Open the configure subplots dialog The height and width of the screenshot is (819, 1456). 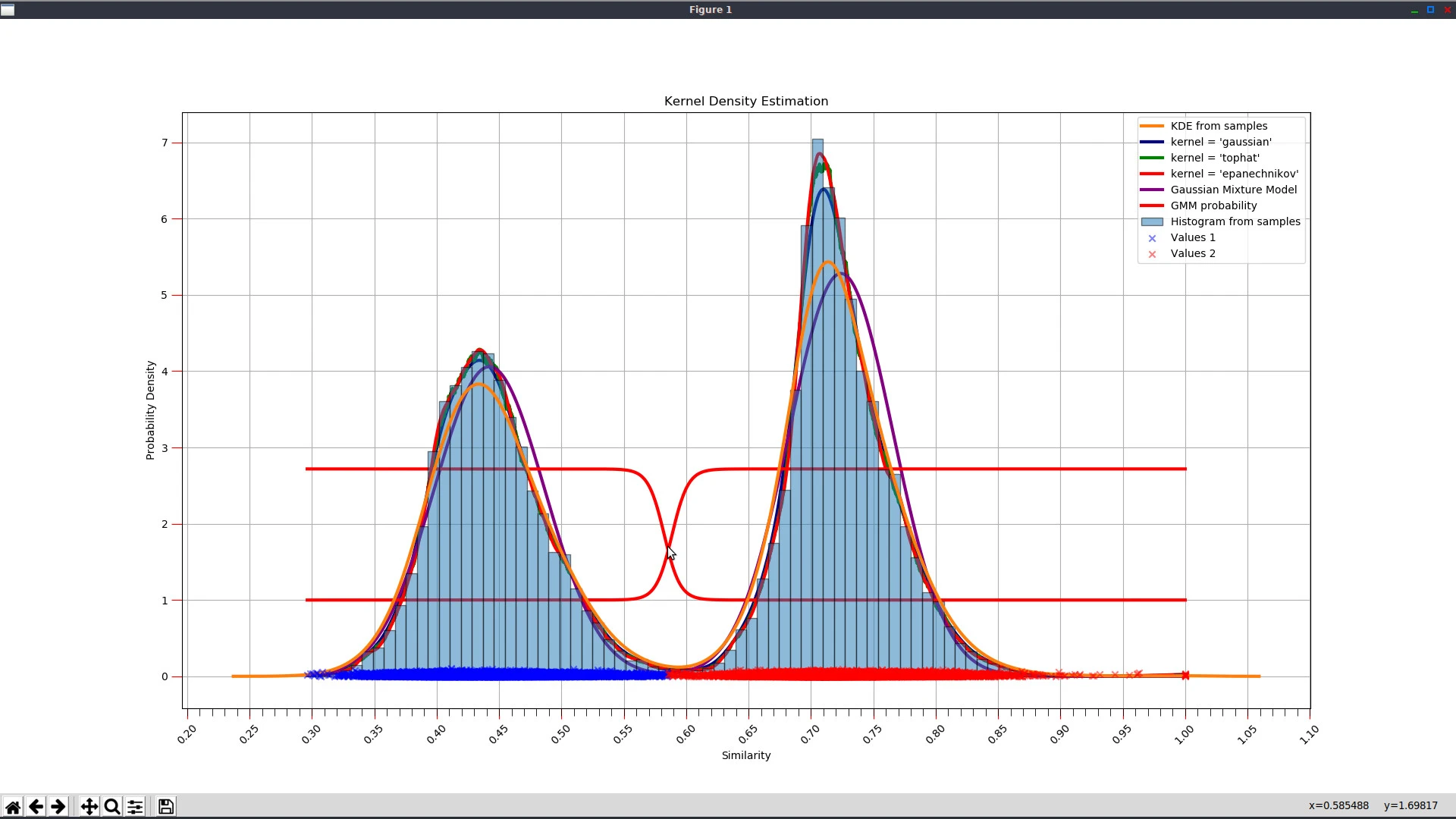click(135, 807)
